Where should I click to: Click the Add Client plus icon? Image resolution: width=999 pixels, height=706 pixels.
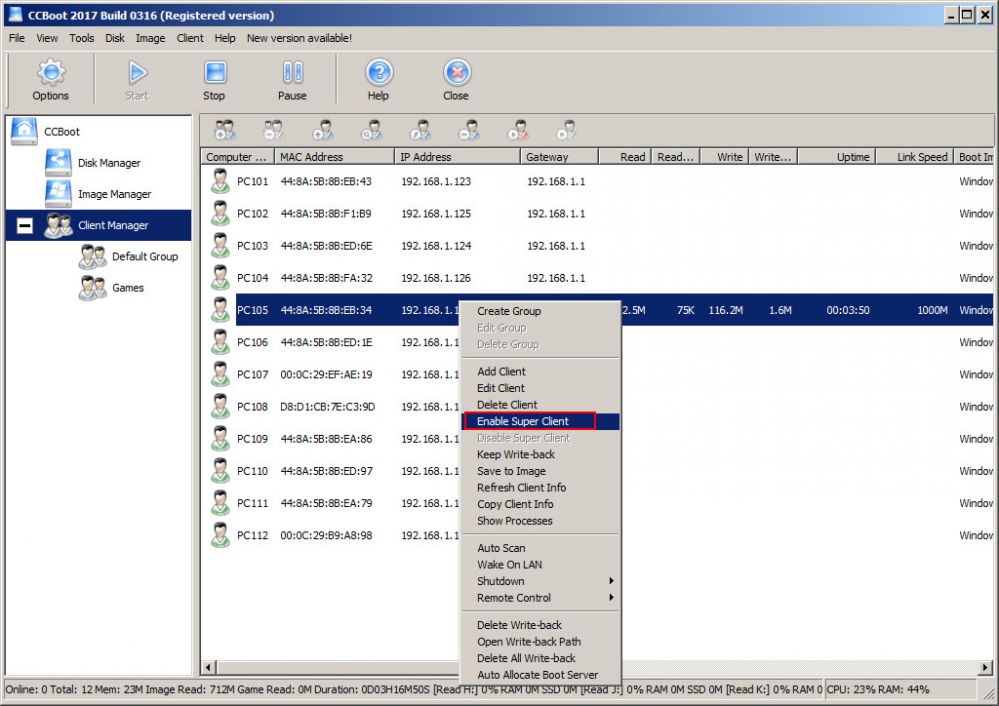coord(323,130)
